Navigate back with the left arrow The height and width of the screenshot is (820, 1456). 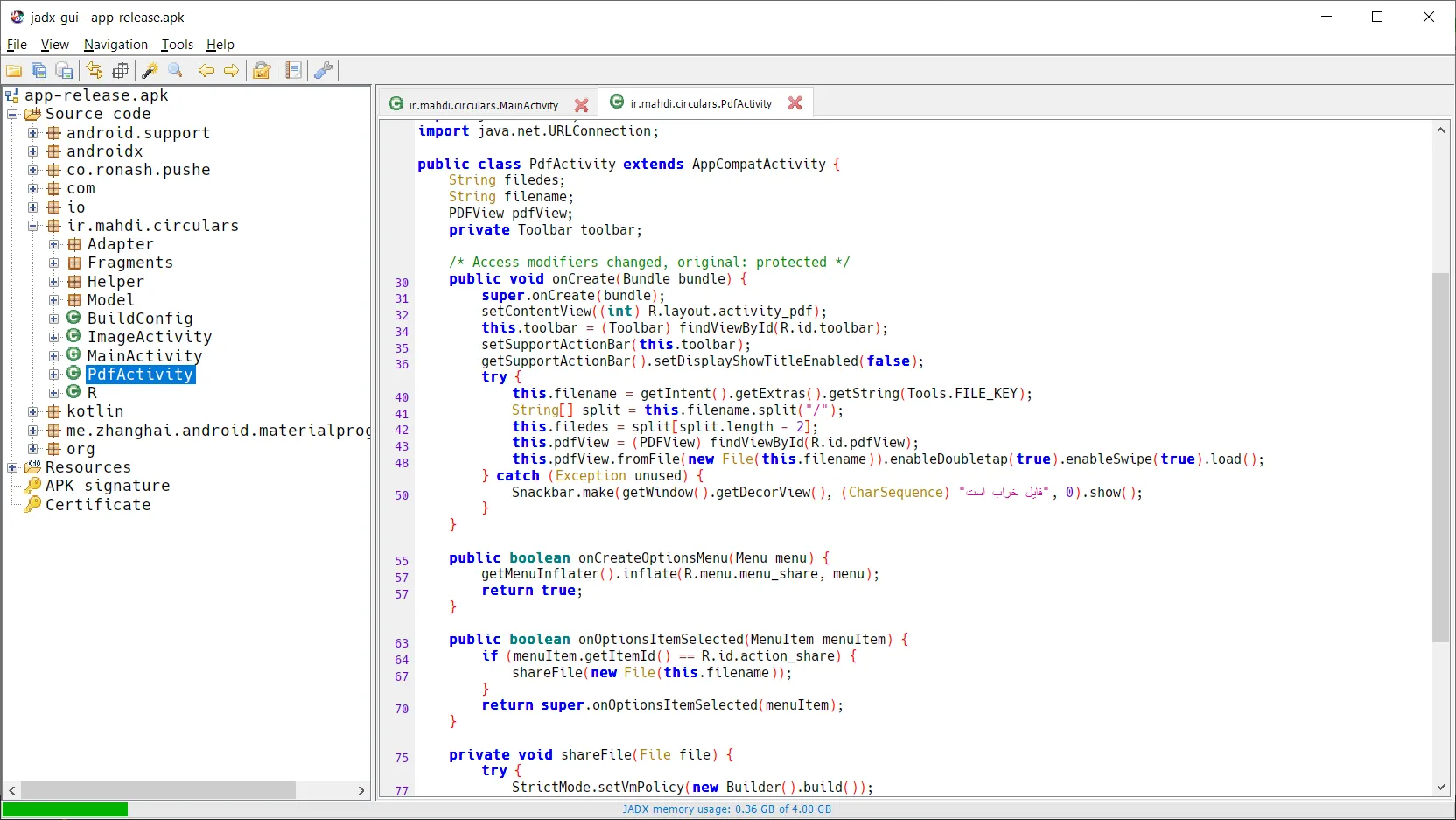206,71
